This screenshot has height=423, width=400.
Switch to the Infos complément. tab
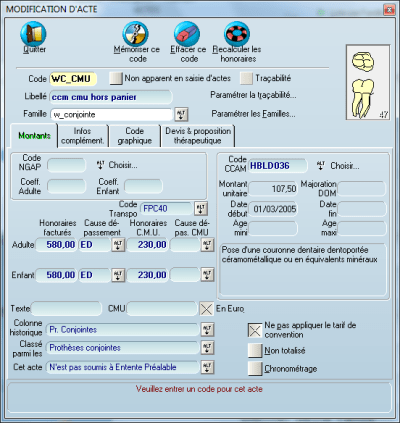click(x=83, y=136)
